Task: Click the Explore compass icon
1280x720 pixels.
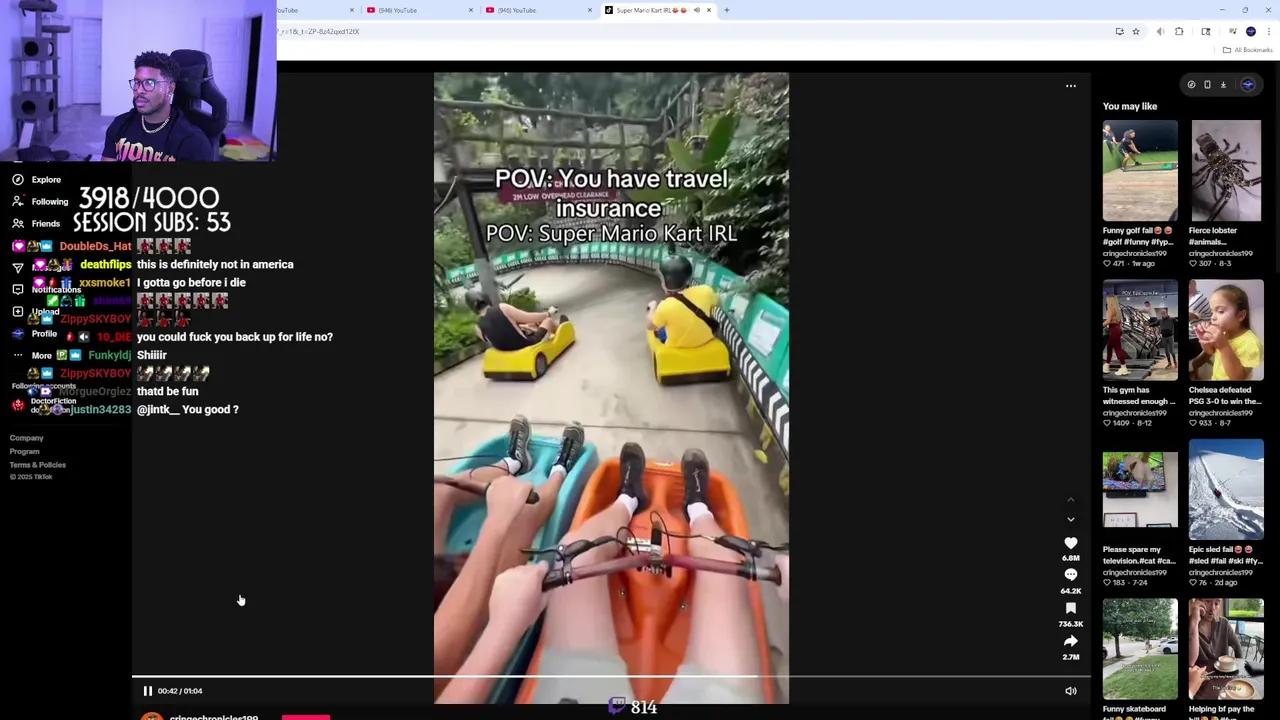Action: [18, 180]
